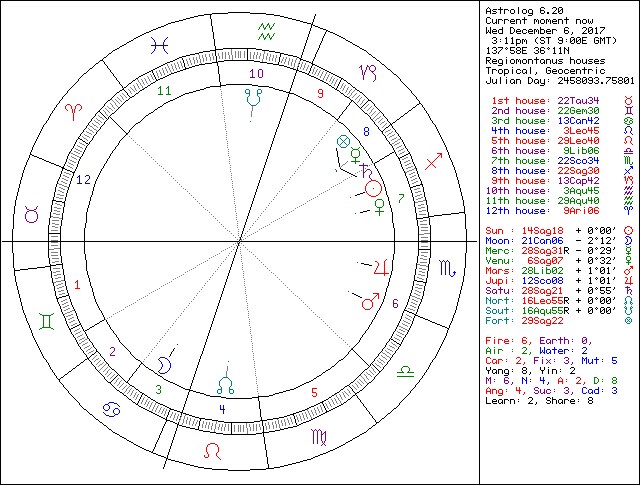The height and width of the screenshot is (485, 640).
Task: Click the Part of Fortune symbol in chart
Action: click(x=343, y=142)
